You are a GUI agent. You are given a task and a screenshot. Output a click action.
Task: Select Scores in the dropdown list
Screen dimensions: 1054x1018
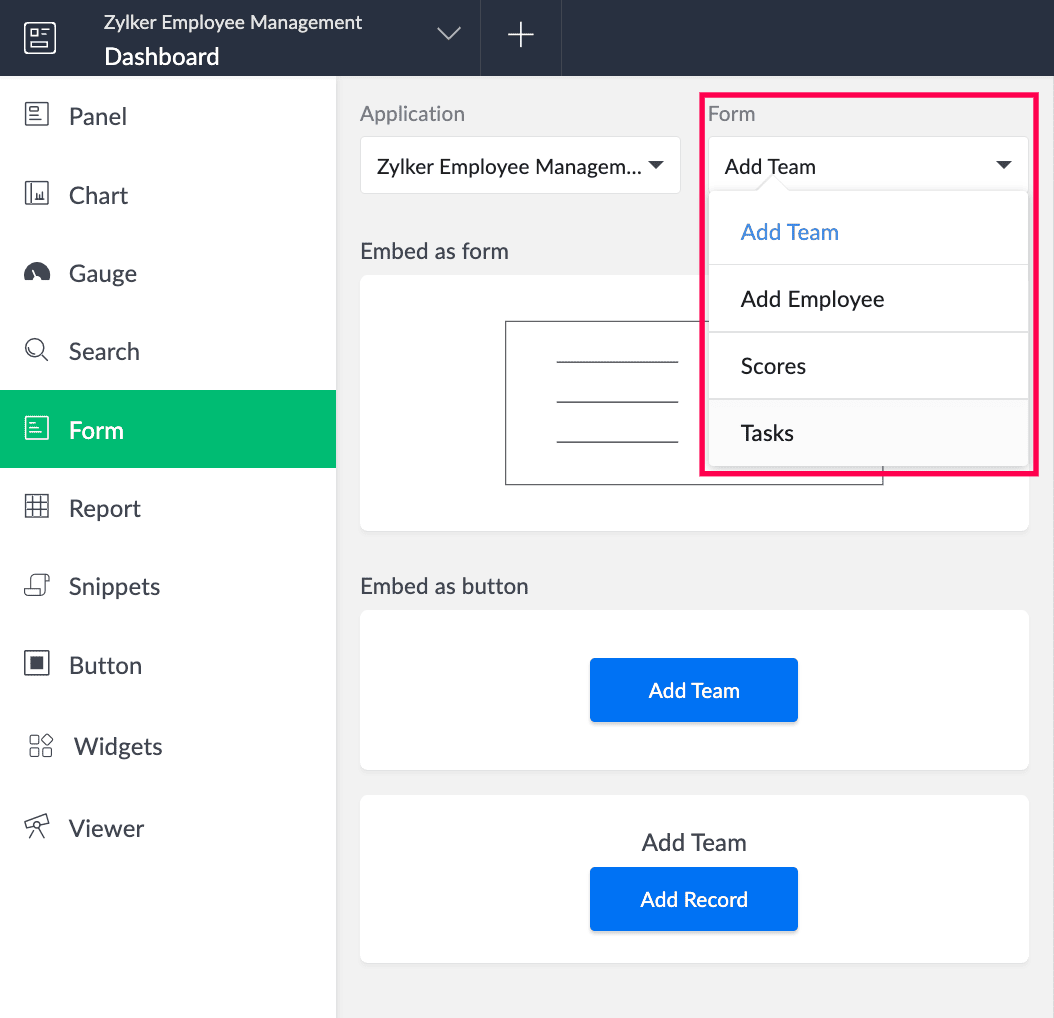[x=773, y=366]
